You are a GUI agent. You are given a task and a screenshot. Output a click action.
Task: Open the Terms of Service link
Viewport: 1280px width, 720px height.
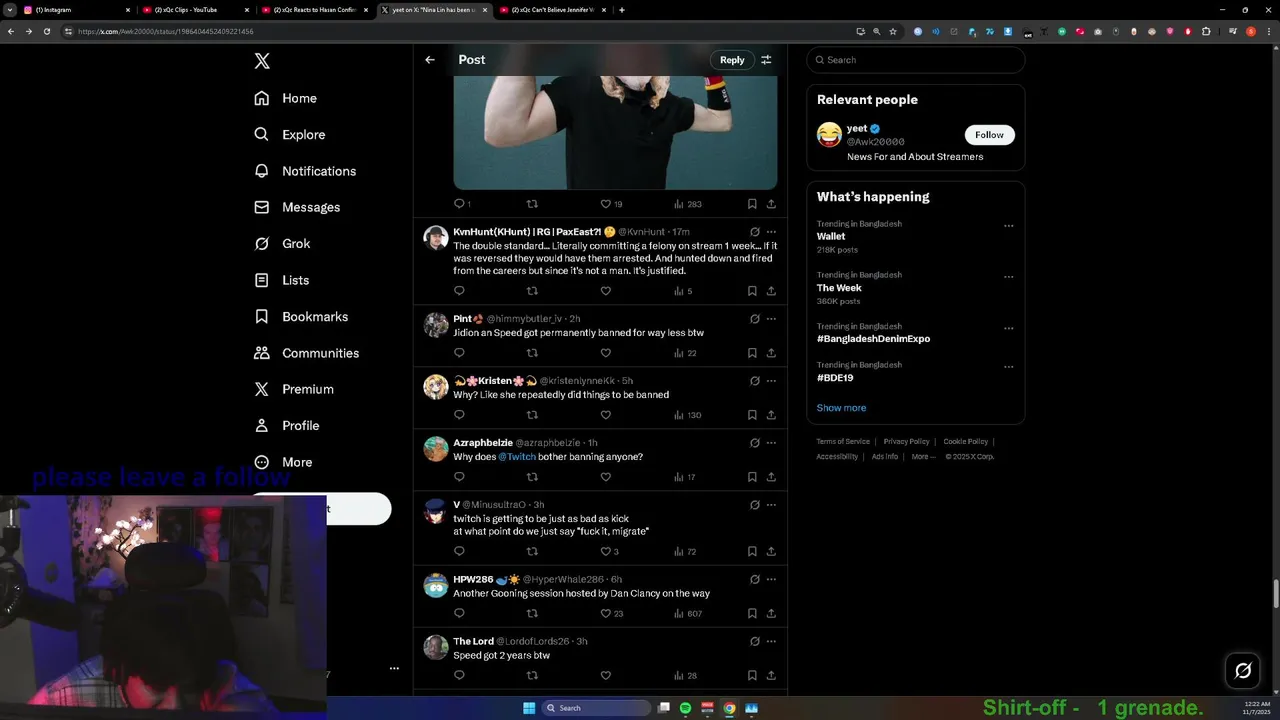coord(843,442)
